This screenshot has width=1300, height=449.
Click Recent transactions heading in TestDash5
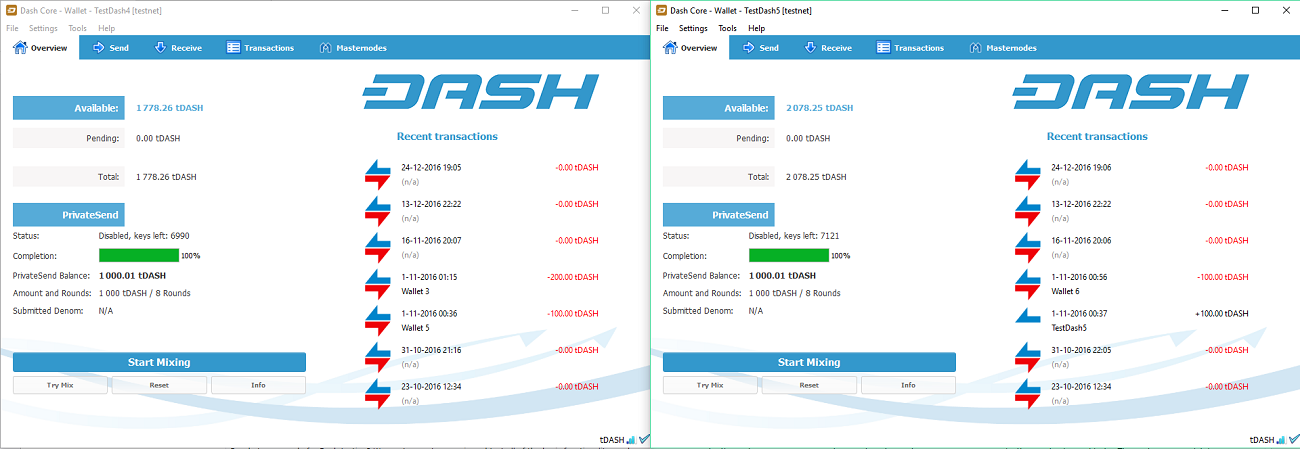[1097, 136]
